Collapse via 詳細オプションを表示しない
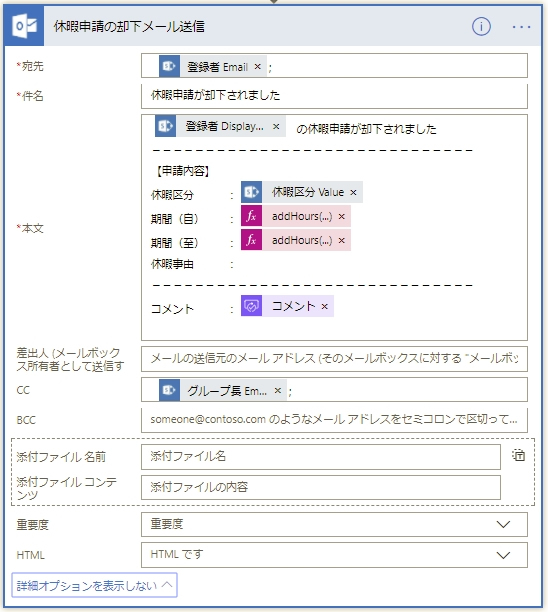 pyautogui.click(x=94, y=585)
